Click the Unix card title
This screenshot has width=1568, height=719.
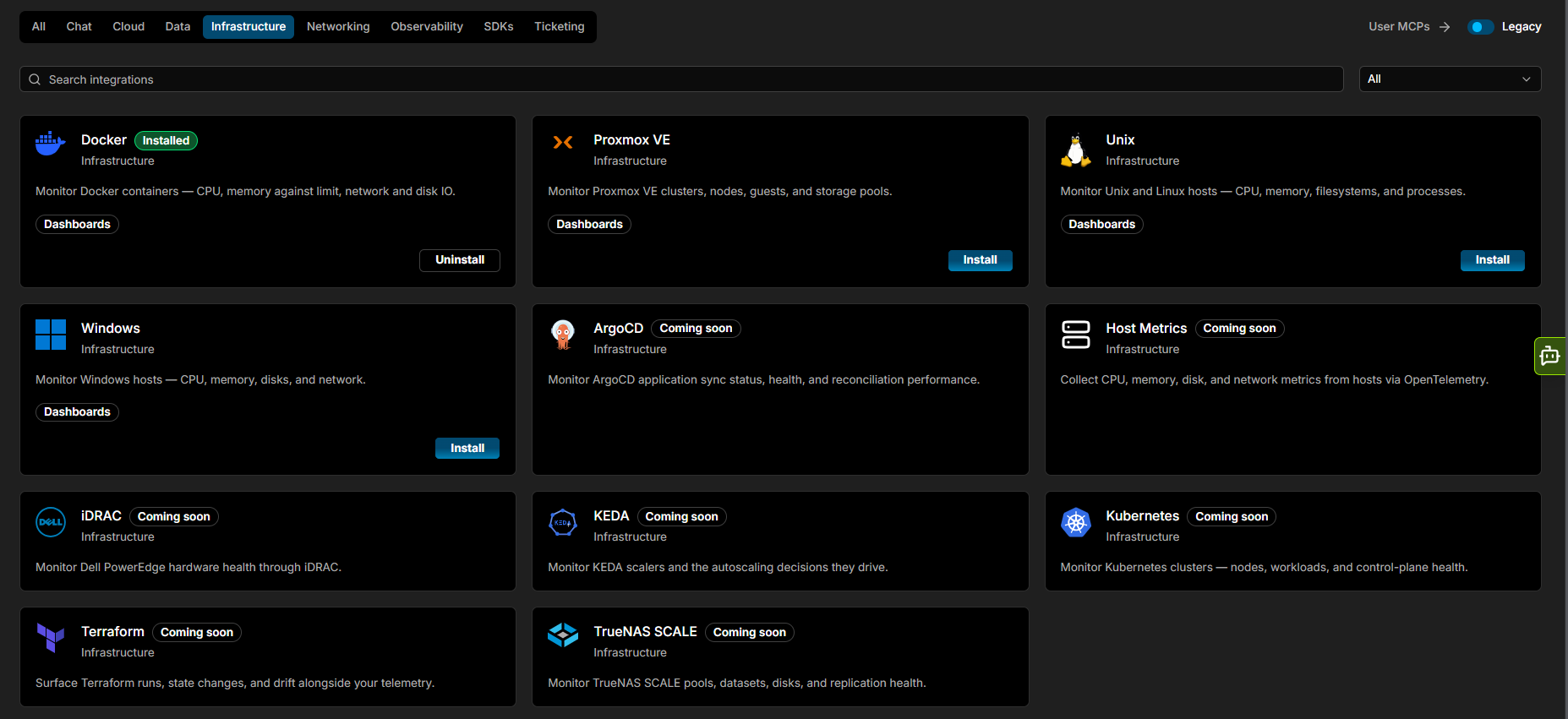(1120, 140)
